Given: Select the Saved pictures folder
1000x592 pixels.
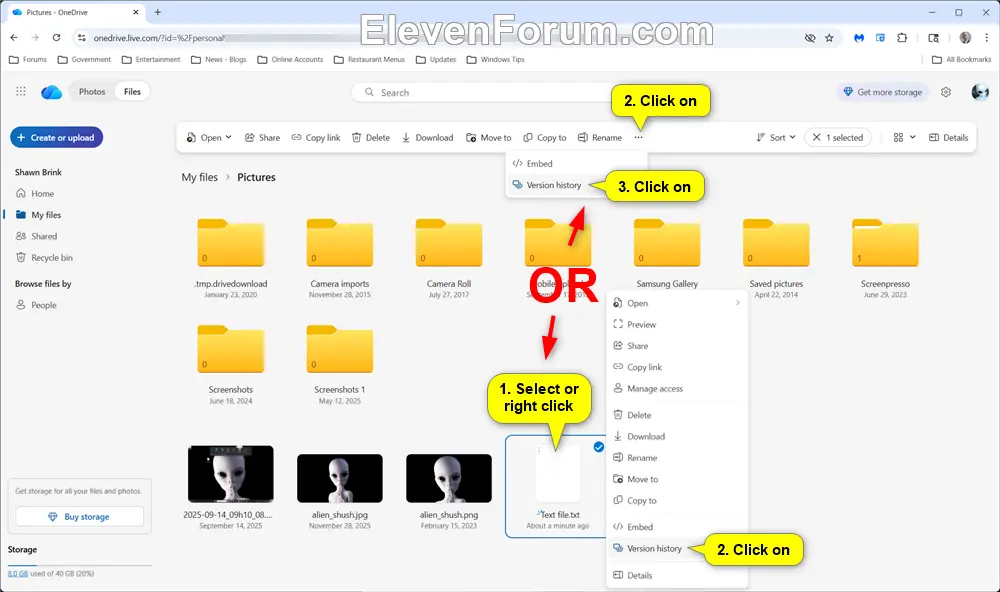Looking at the screenshot, I should 776,243.
